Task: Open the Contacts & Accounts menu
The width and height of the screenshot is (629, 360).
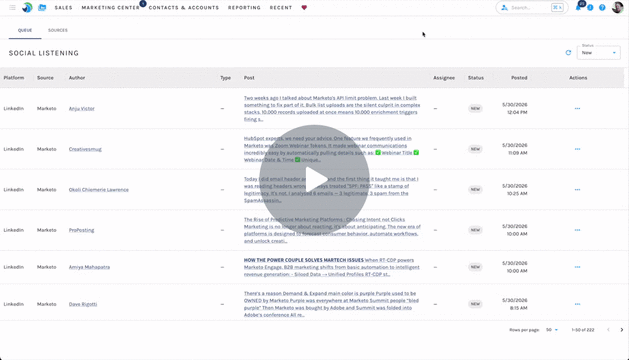Action: pos(184,8)
